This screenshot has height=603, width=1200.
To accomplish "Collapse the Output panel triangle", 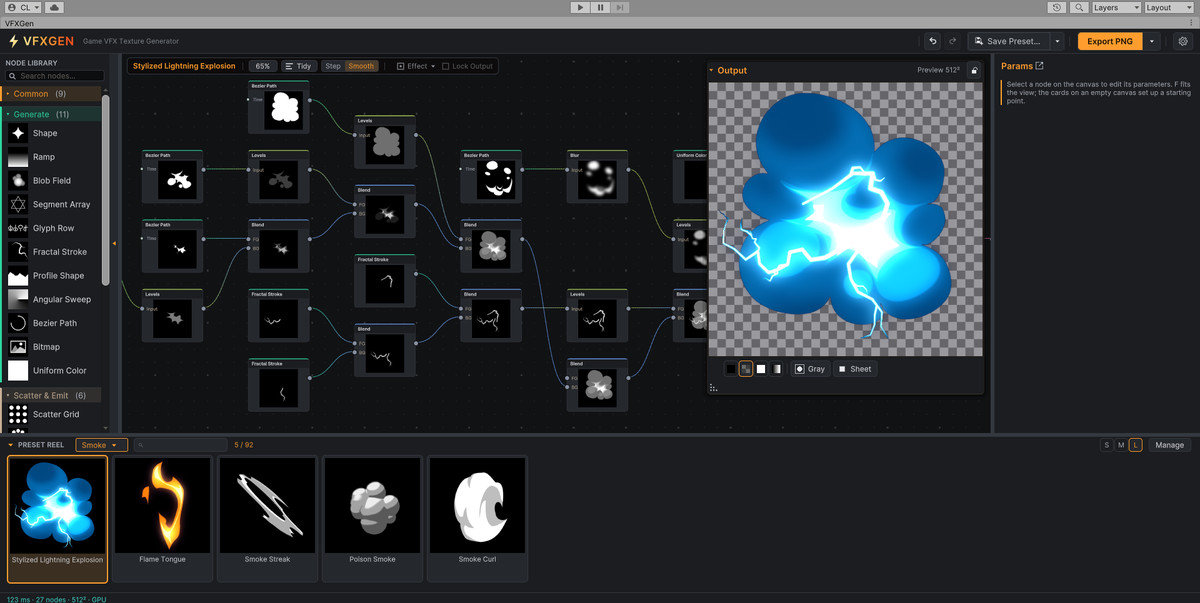I will tap(711, 70).
